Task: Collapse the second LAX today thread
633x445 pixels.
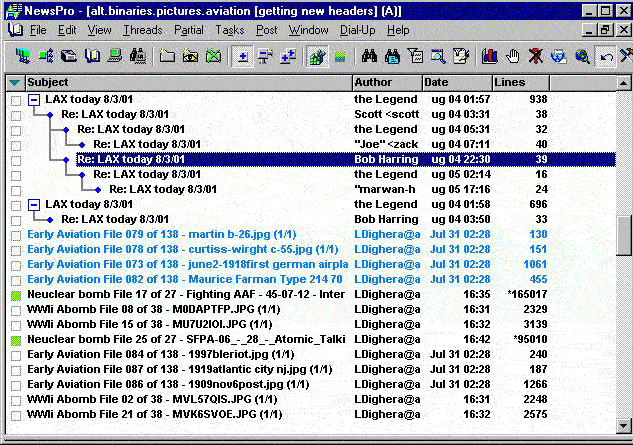Action: click(33, 205)
